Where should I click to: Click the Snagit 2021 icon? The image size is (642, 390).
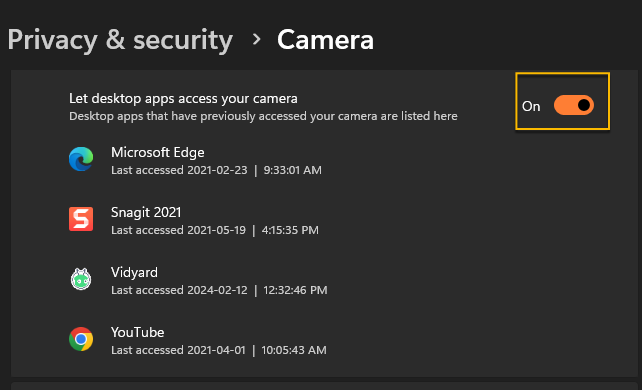pos(81,219)
